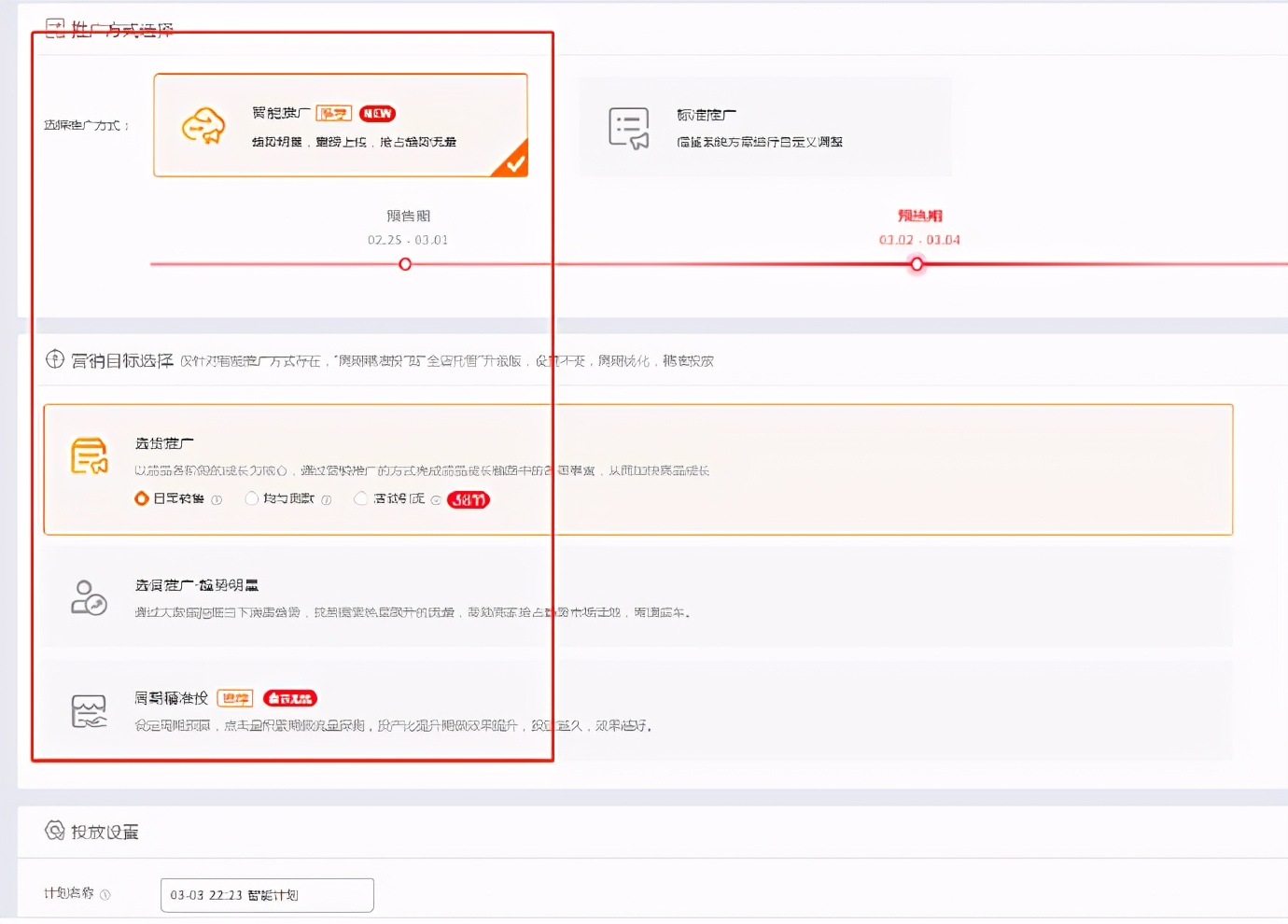Viewport: 1288px width, 924px height.
Task: Click the 营销目标选择 target section icon
Action: [x=54, y=359]
